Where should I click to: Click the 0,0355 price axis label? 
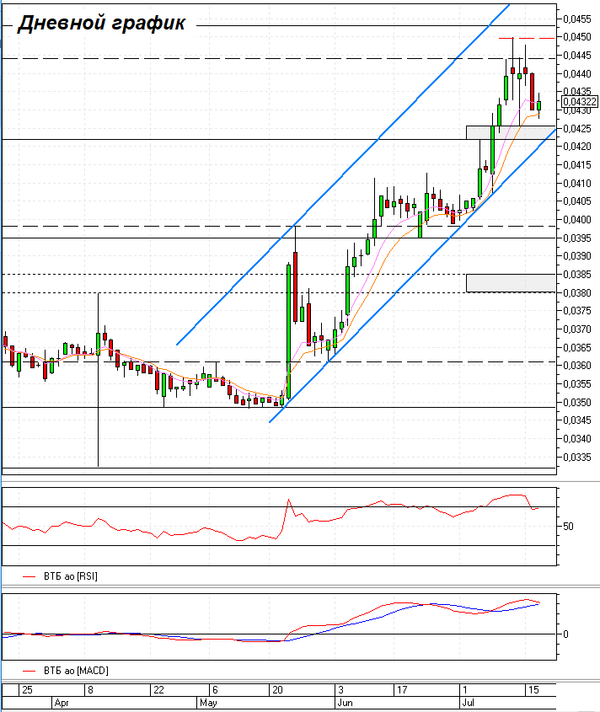(577, 384)
